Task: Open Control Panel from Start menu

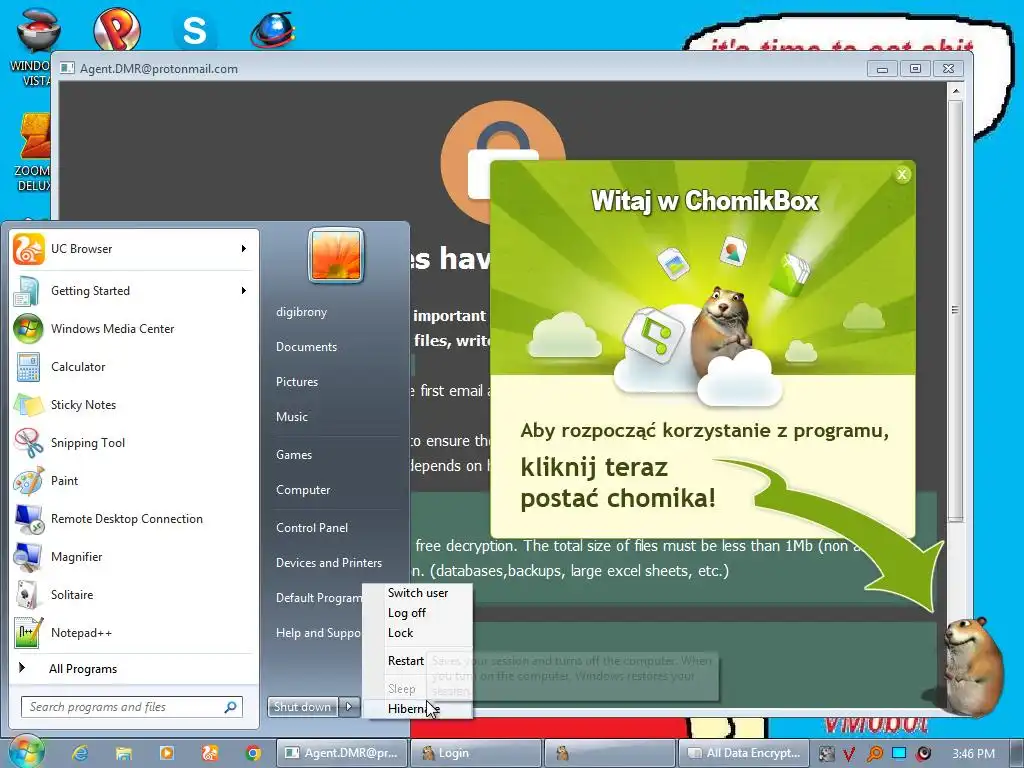Action: (312, 528)
